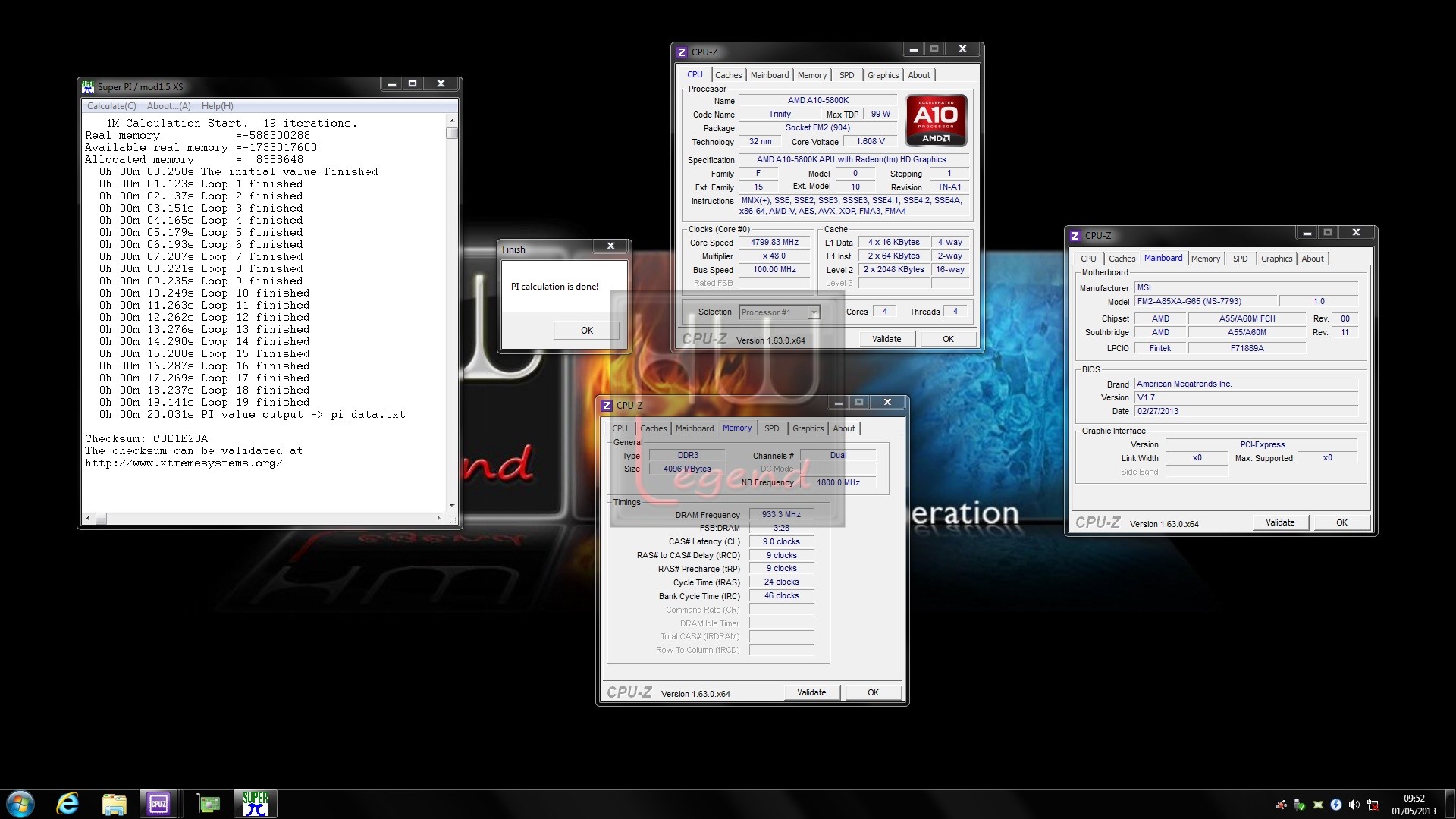Select About tab in CPU-Z Memory window
This screenshot has width=1456, height=819.
coord(844,428)
